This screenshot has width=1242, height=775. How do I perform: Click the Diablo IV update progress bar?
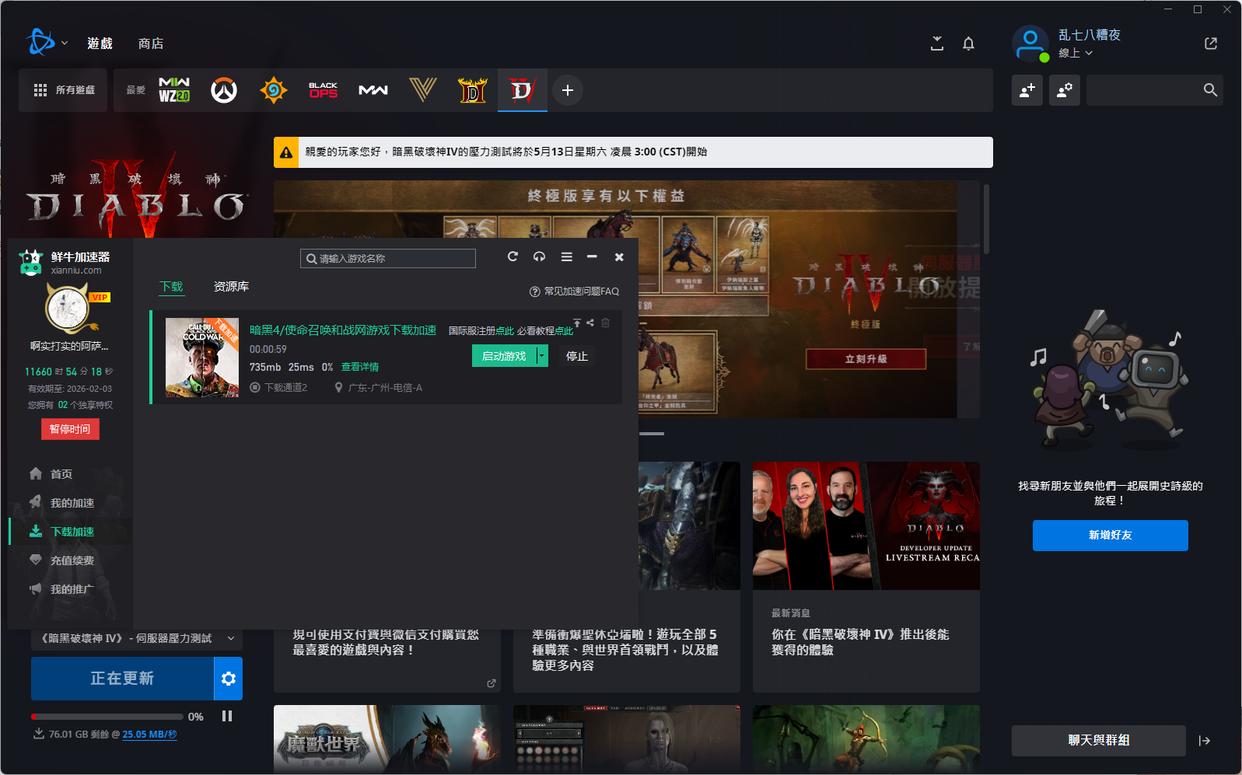pyautogui.click(x=107, y=717)
